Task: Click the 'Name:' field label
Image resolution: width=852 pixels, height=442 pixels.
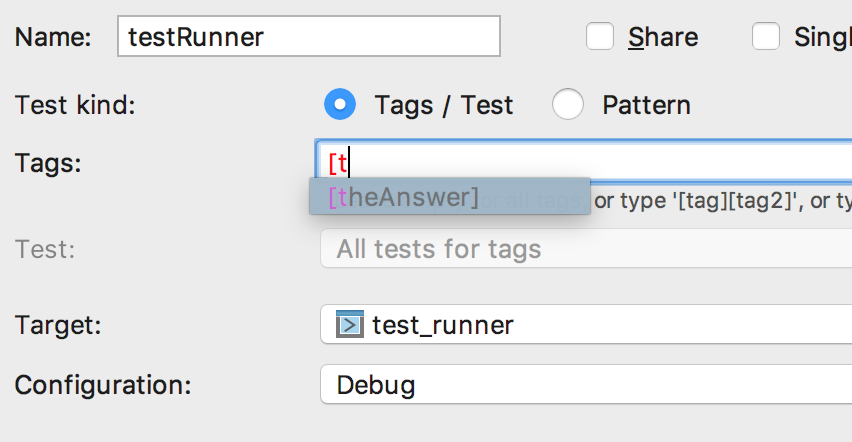Action: tap(53, 38)
